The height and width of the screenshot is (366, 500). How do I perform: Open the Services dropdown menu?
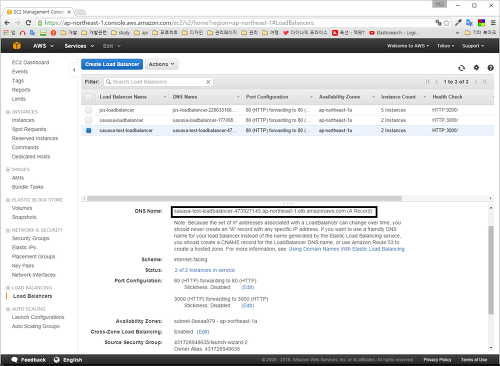(79, 46)
